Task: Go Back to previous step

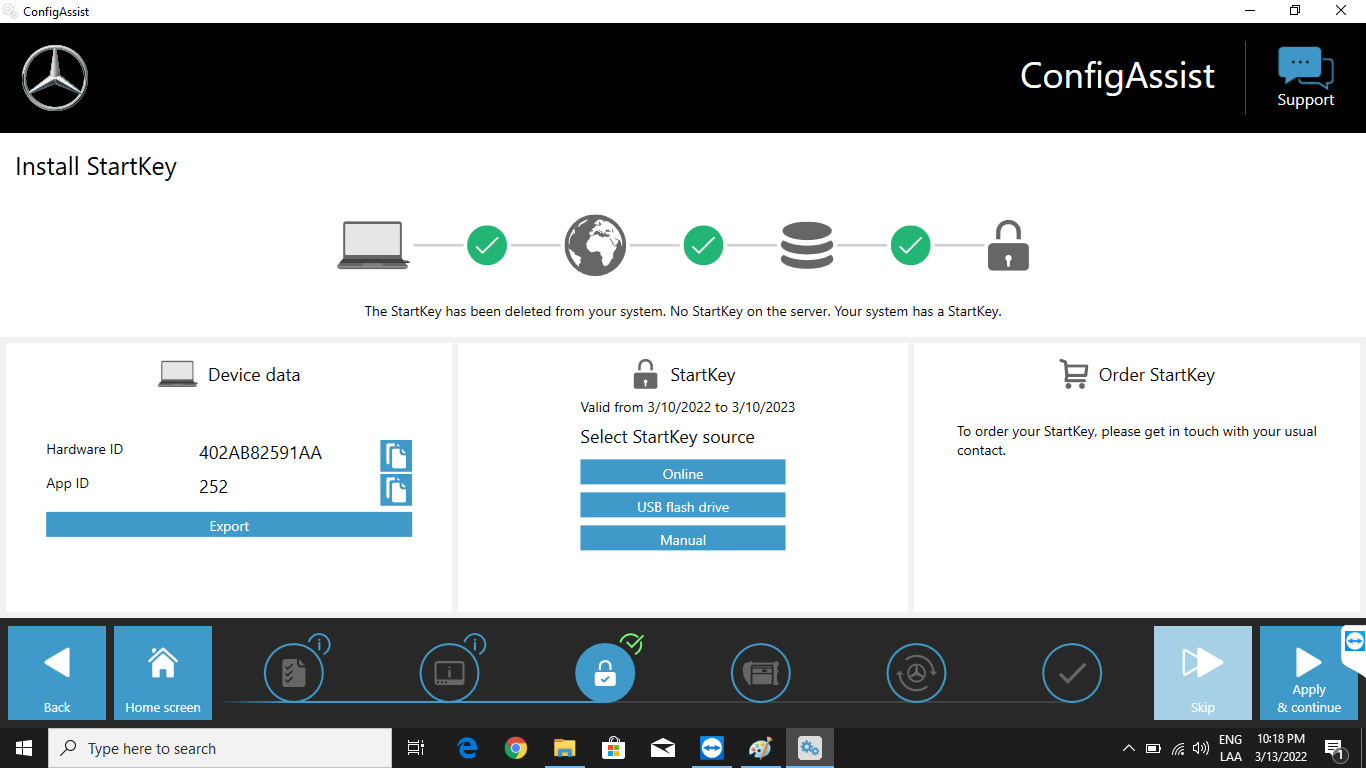Action: [x=57, y=672]
